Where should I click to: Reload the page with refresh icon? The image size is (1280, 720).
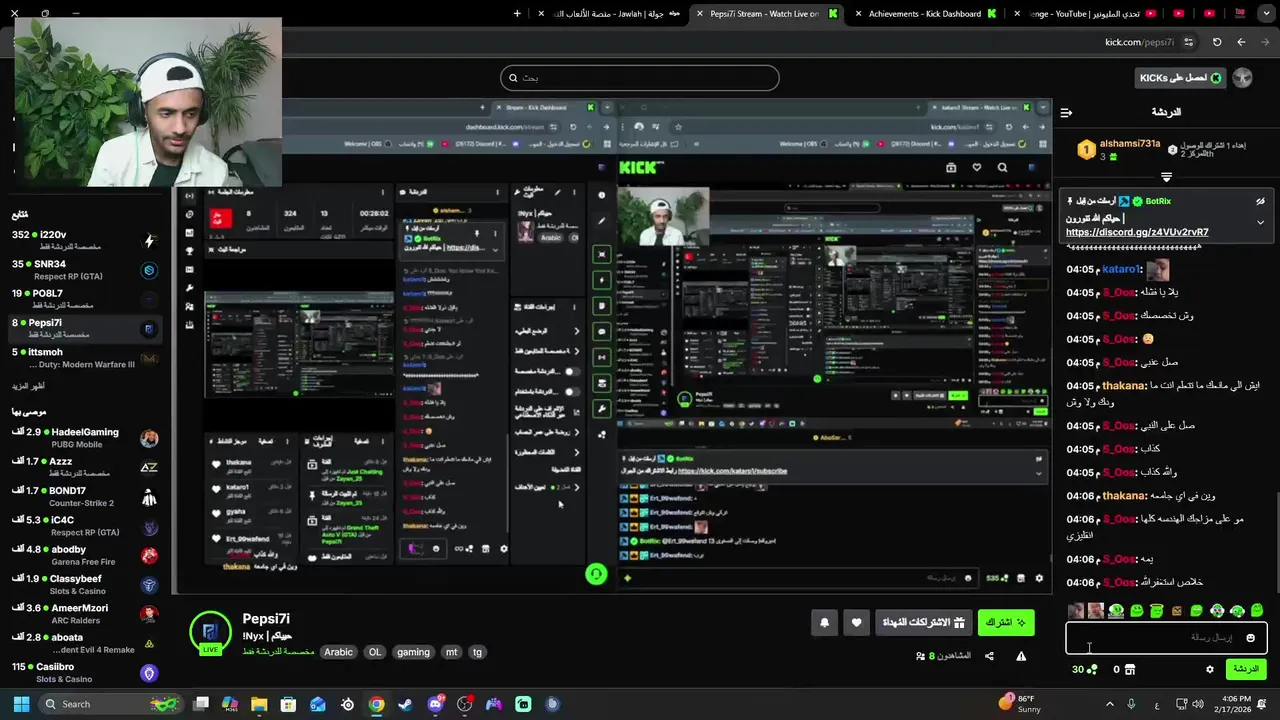(x=1217, y=42)
